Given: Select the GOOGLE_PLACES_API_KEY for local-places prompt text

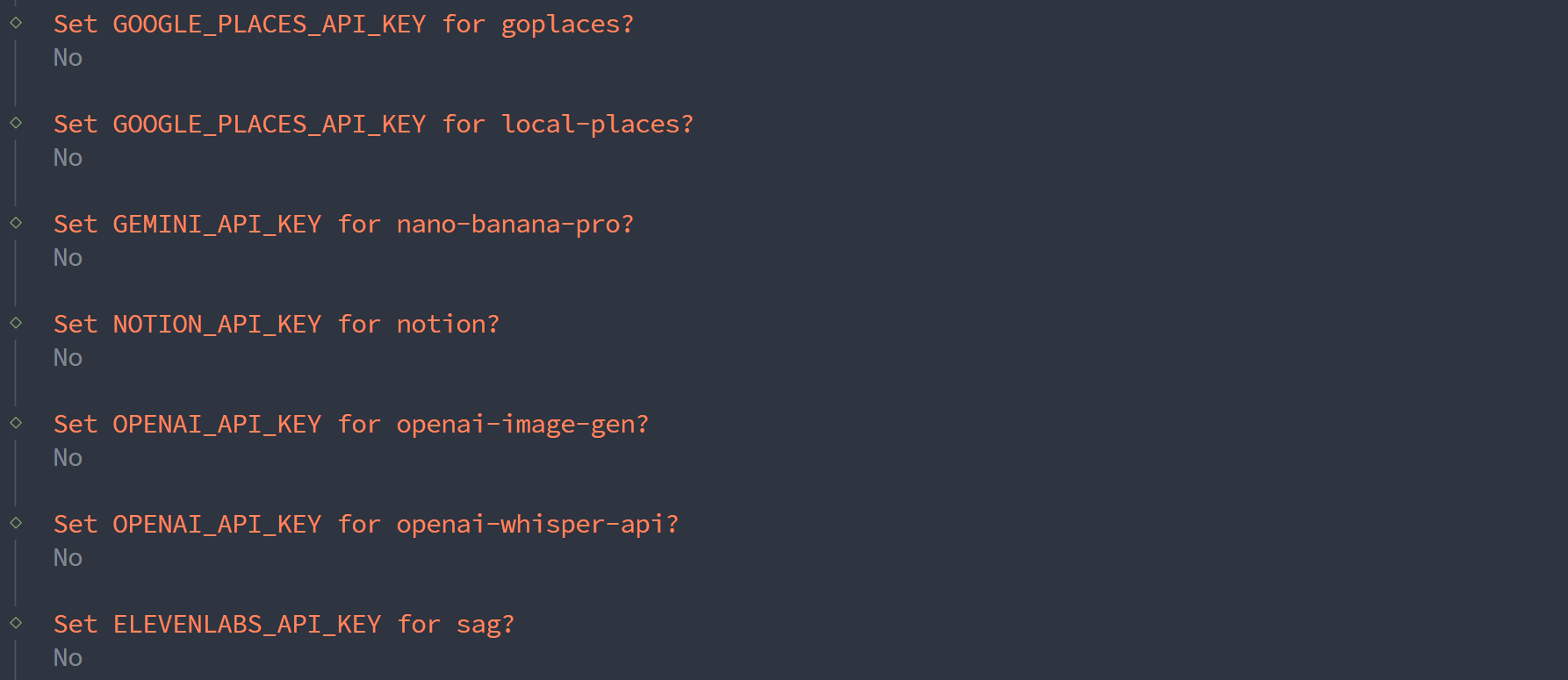Looking at the screenshot, I should click(x=373, y=125).
